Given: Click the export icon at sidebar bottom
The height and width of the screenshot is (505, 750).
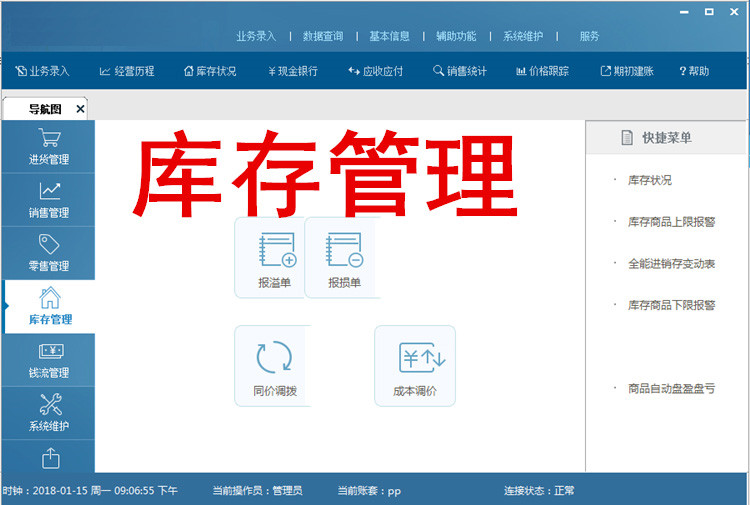Looking at the screenshot, I should (50, 458).
